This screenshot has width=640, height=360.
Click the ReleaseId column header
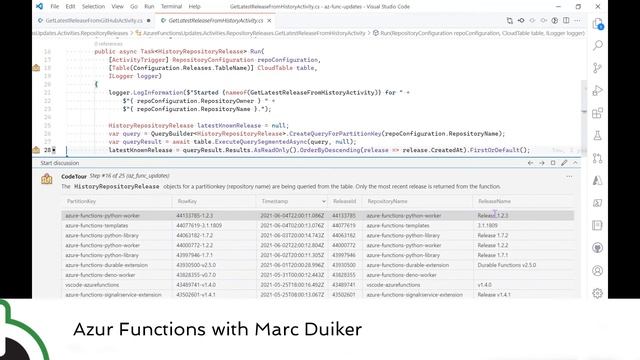(344, 201)
